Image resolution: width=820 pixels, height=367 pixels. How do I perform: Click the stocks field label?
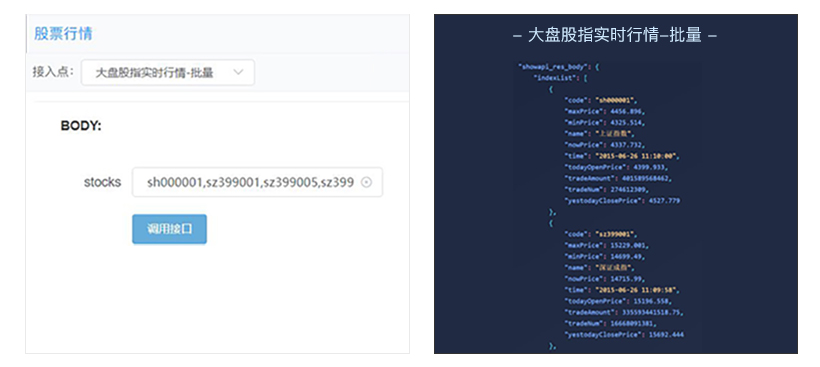(x=102, y=182)
